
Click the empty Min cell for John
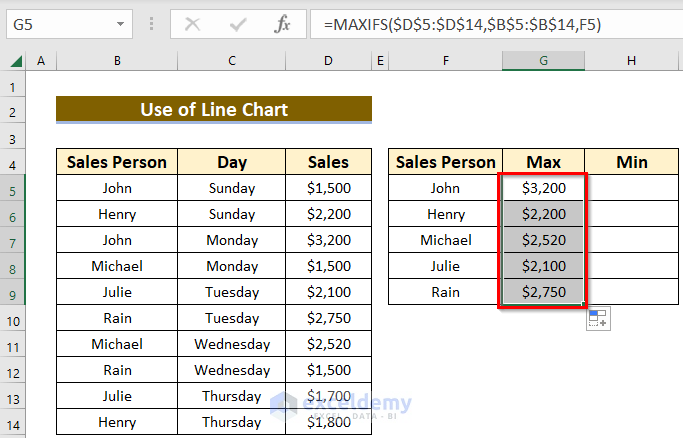(x=632, y=188)
